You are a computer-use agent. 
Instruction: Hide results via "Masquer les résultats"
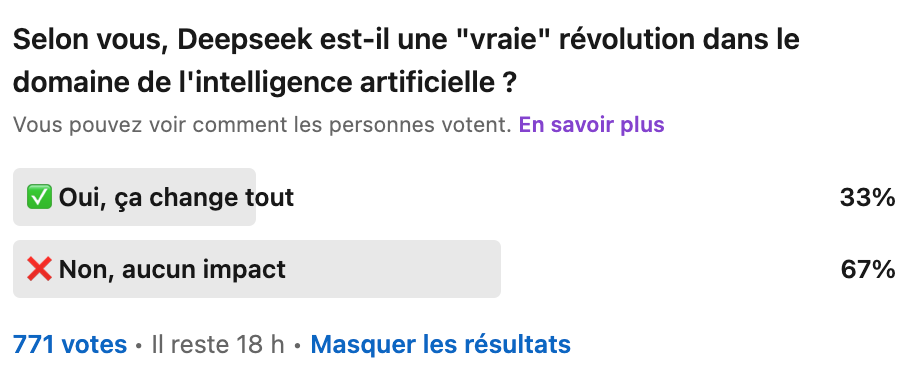(x=441, y=345)
